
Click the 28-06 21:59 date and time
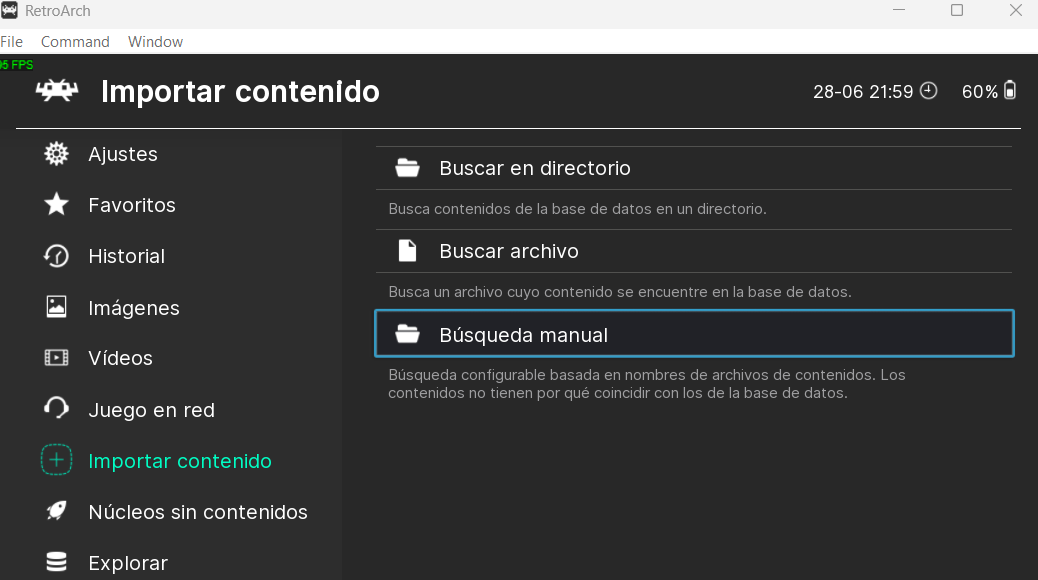[863, 91]
